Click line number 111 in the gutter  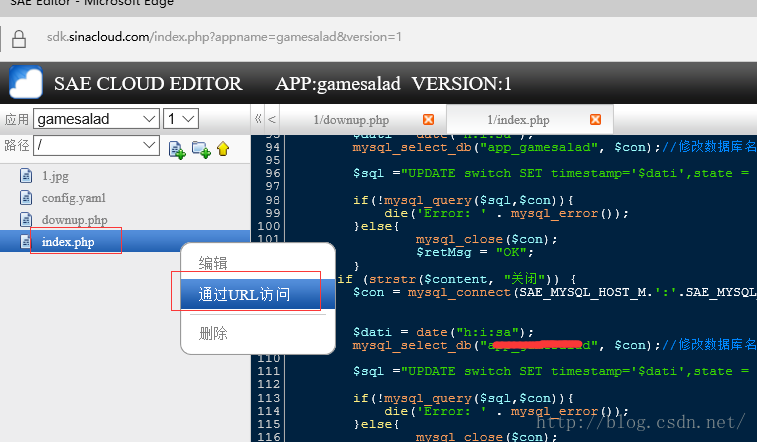pyautogui.click(x=269, y=371)
